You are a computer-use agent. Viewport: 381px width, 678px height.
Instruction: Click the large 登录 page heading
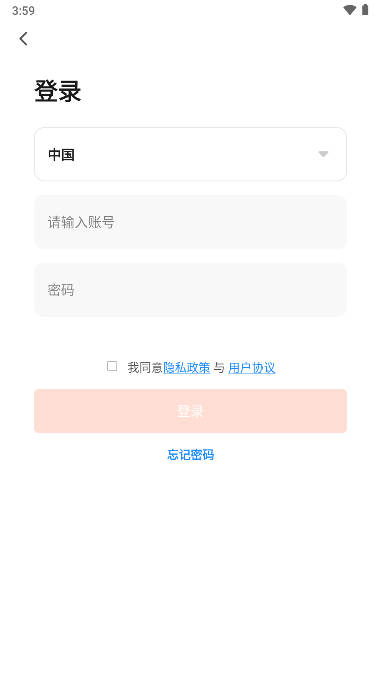coord(58,91)
